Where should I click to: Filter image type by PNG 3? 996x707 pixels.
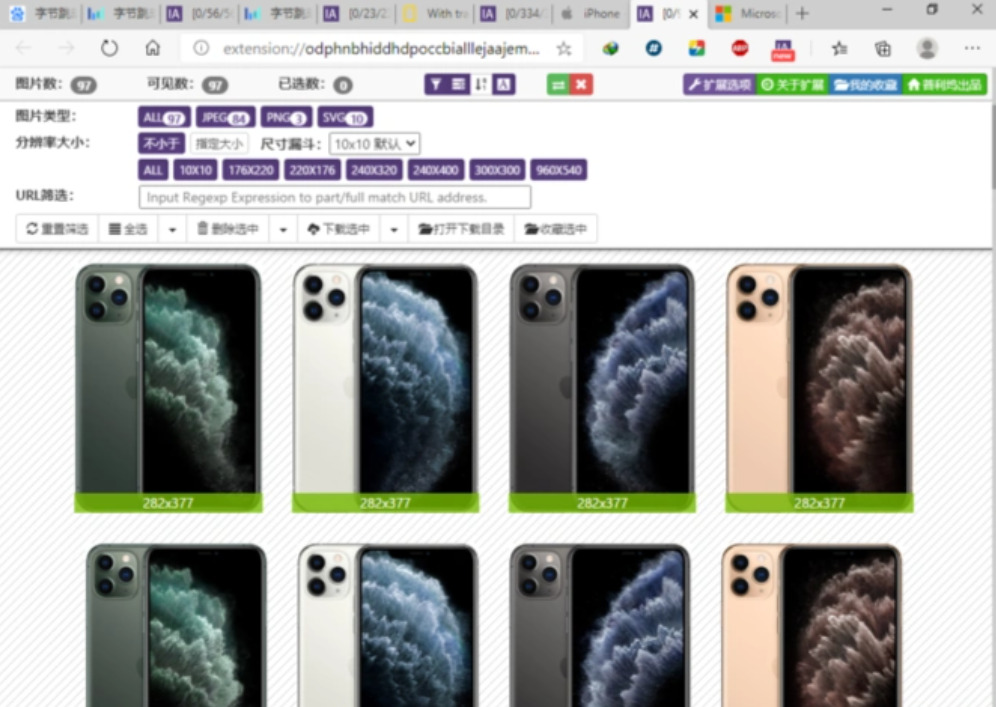[x=286, y=118]
